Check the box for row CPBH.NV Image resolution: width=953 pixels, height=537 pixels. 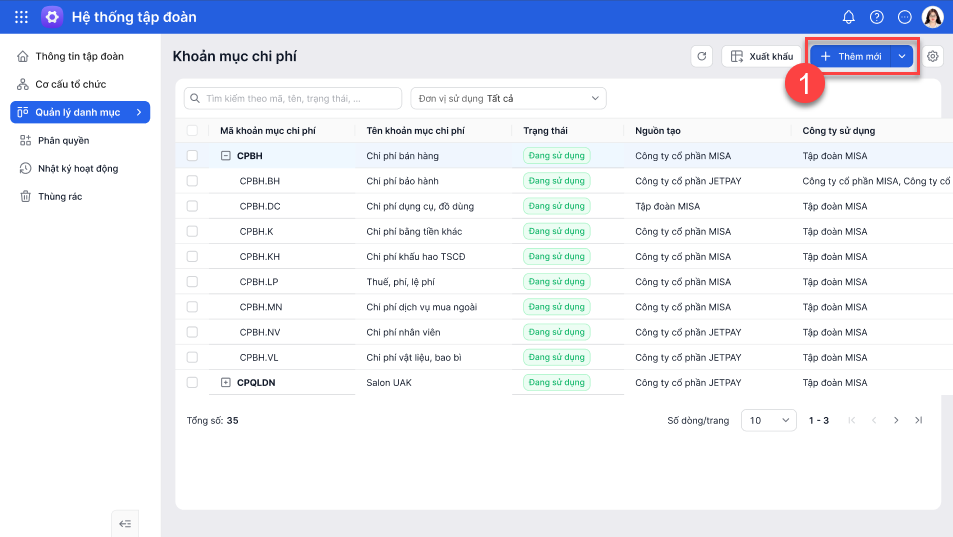[x=192, y=332]
